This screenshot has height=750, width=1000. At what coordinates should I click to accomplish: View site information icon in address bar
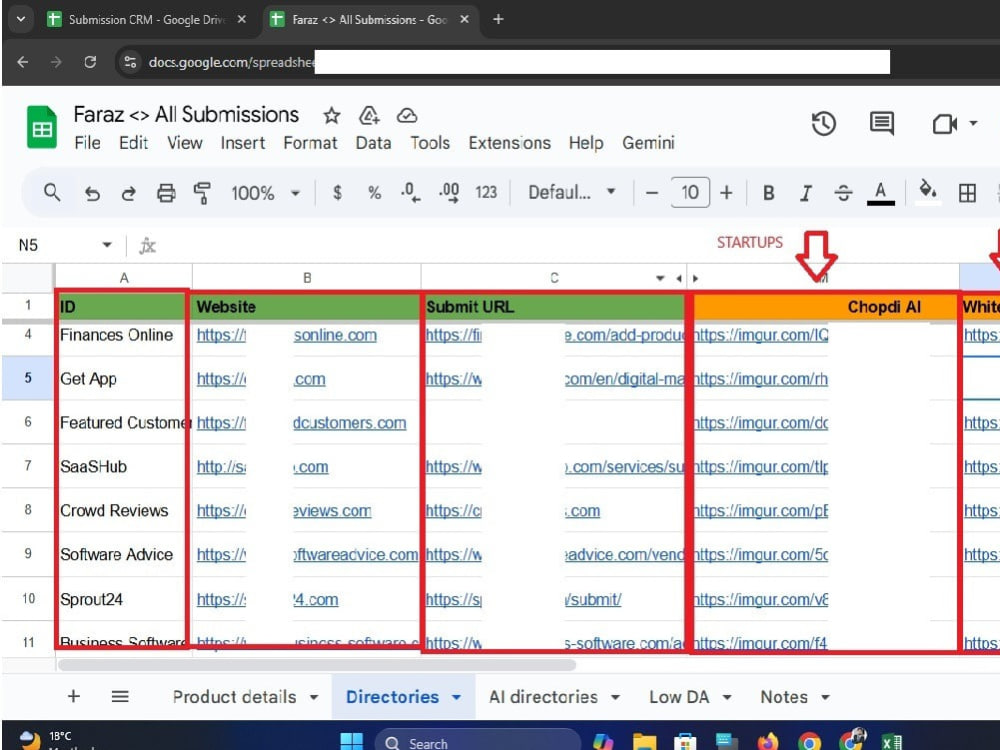[x=130, y=62]
